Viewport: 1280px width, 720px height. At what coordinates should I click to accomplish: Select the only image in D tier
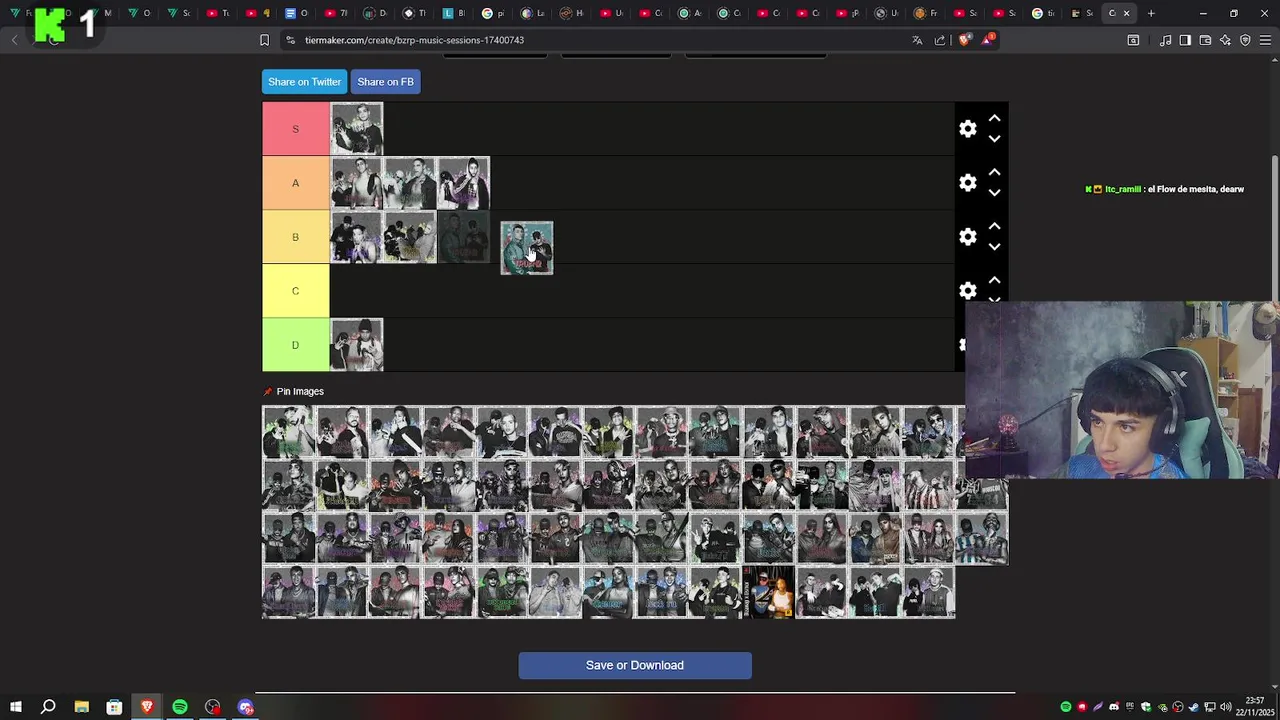coord(357,345)
